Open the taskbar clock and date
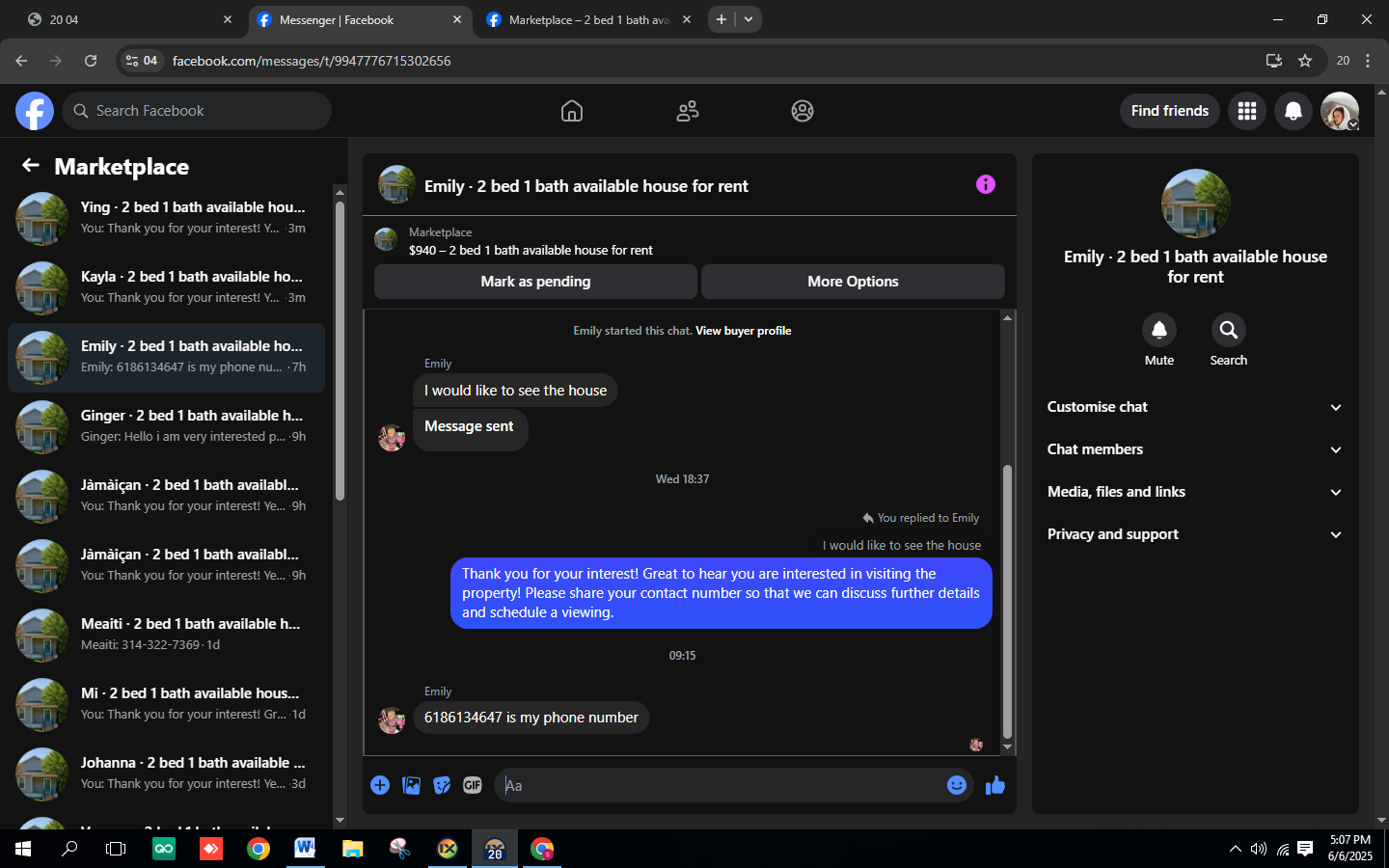 pyautogui.click(x=1350, y=849)
